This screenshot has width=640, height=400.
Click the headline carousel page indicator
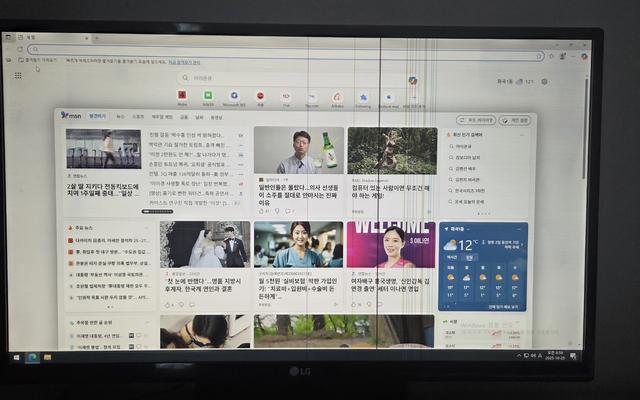click(157, 211)
